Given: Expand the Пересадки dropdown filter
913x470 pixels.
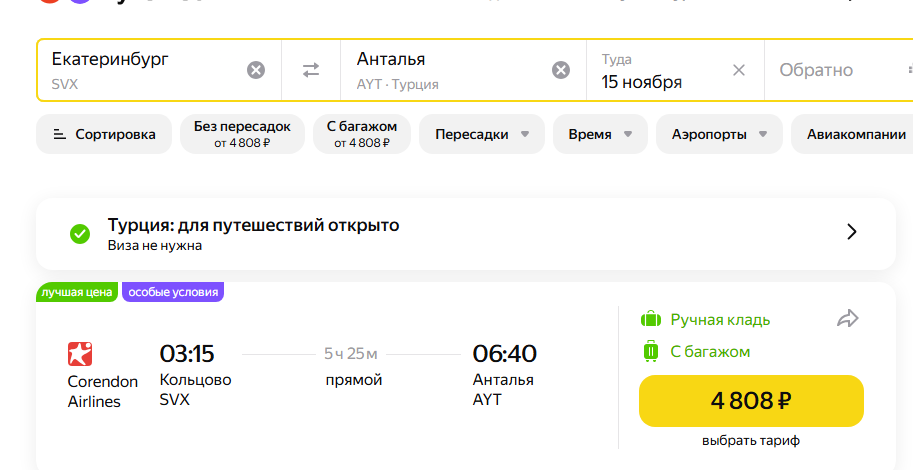Looking at the screenshot, I should click(482, 134).
